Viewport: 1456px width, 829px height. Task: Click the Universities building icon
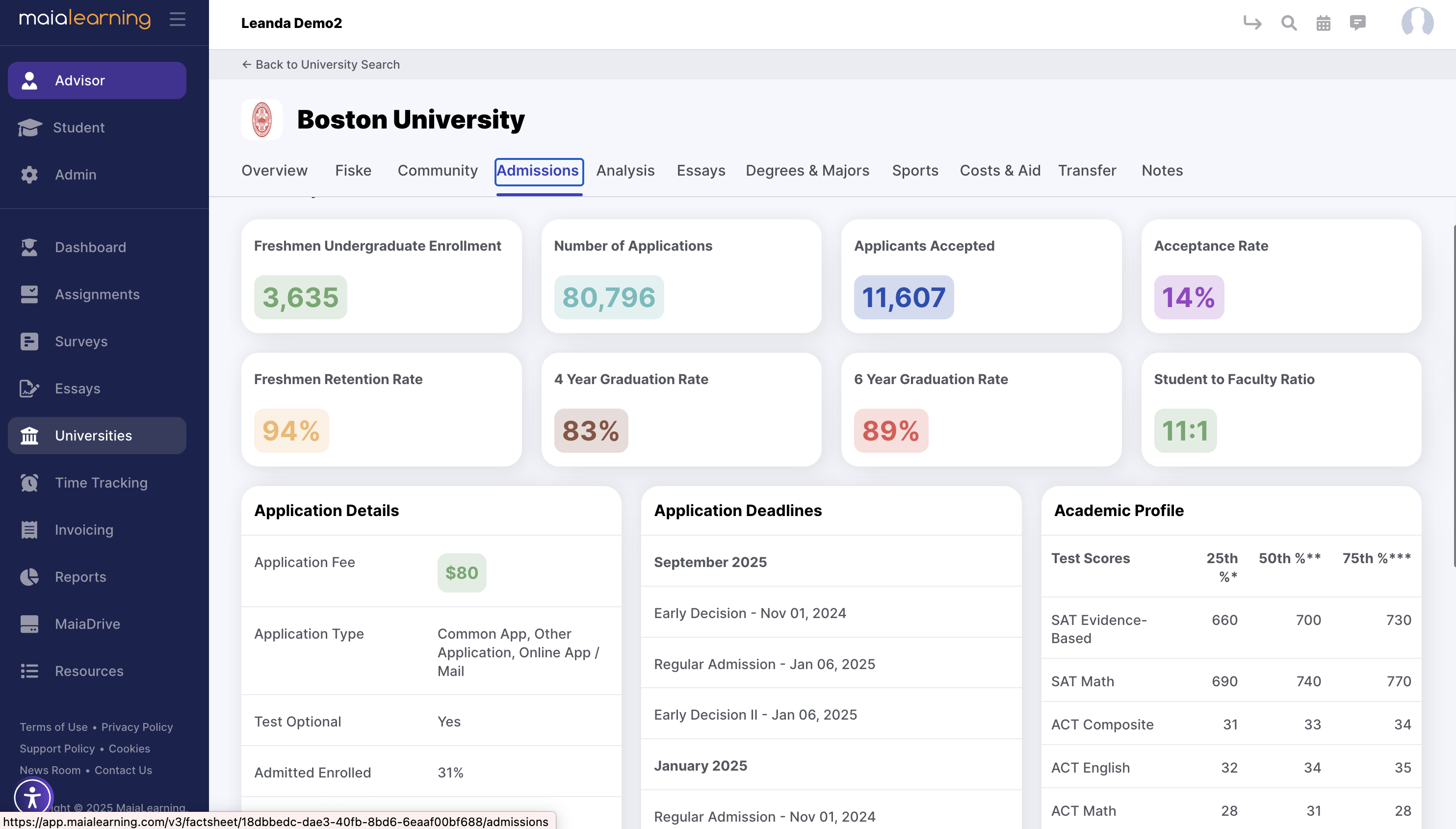29,436
